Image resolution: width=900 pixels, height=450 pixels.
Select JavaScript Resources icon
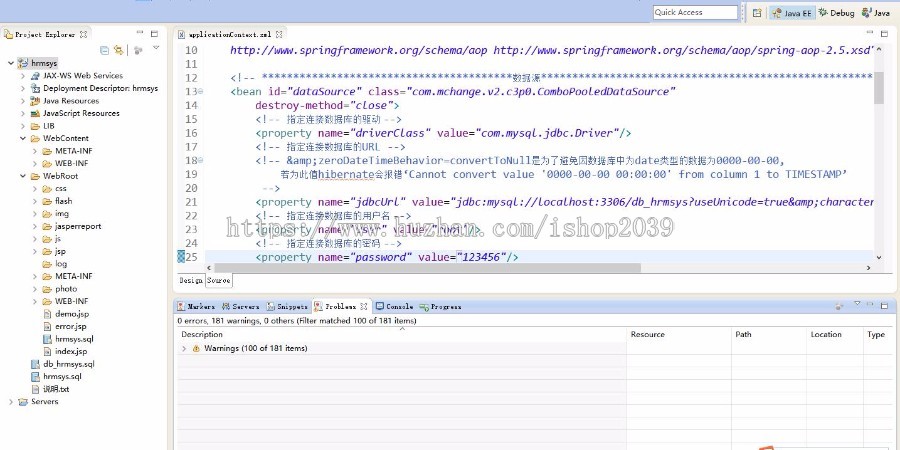35,114
